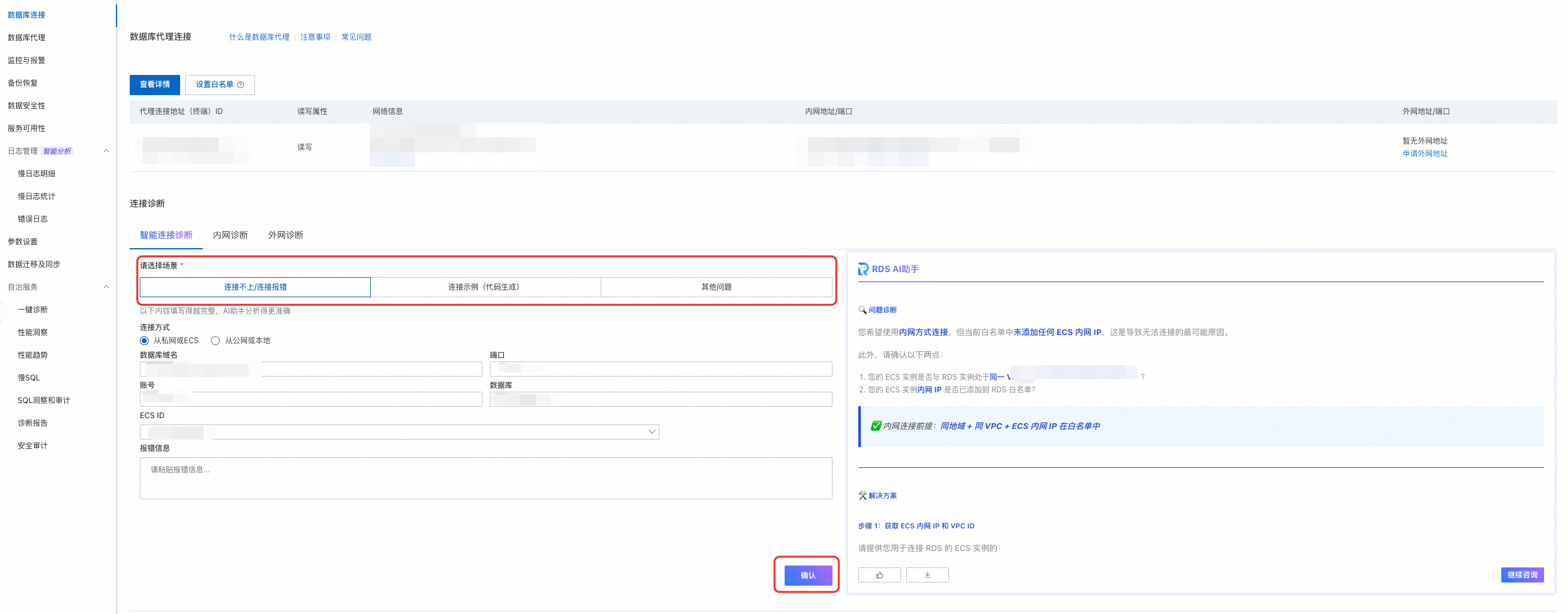1568x614 pixels.
Task: Select the 从私网或ECS radio option
Action: (x=144, y=341)
